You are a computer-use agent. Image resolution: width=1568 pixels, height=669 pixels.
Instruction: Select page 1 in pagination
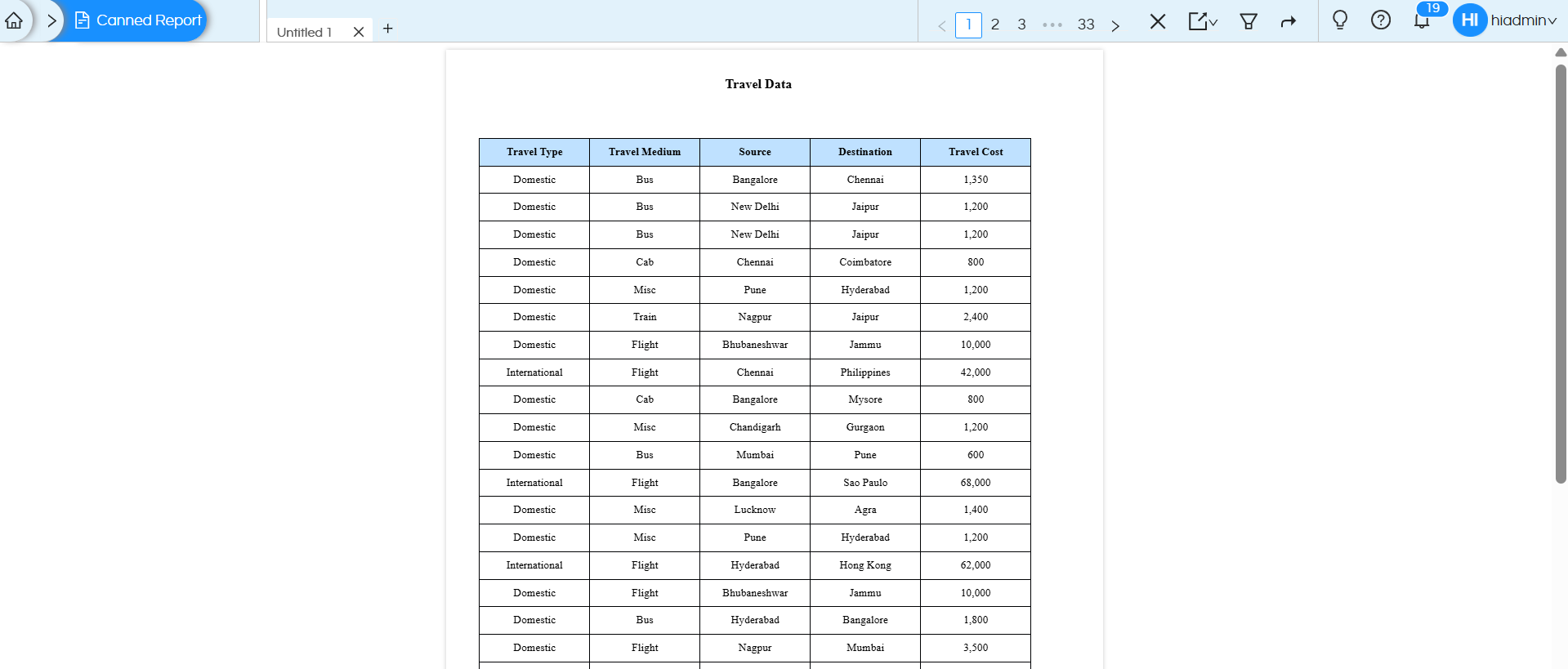pos(968,25)
